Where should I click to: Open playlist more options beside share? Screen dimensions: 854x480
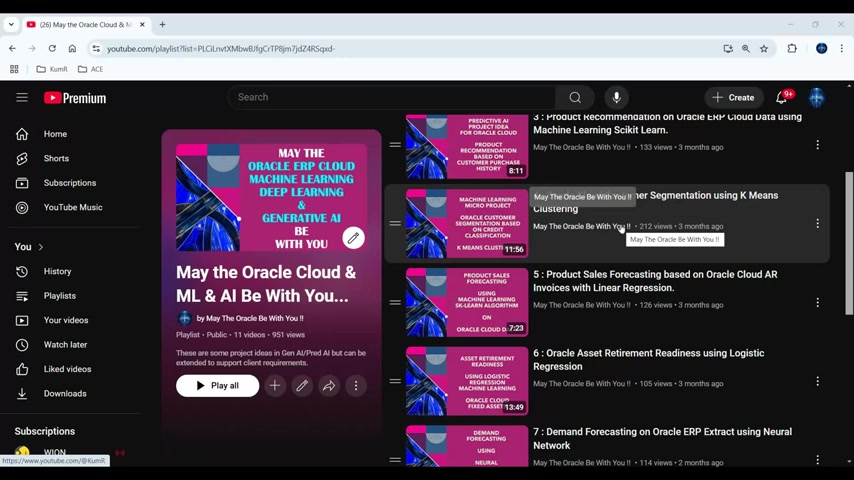356,386
